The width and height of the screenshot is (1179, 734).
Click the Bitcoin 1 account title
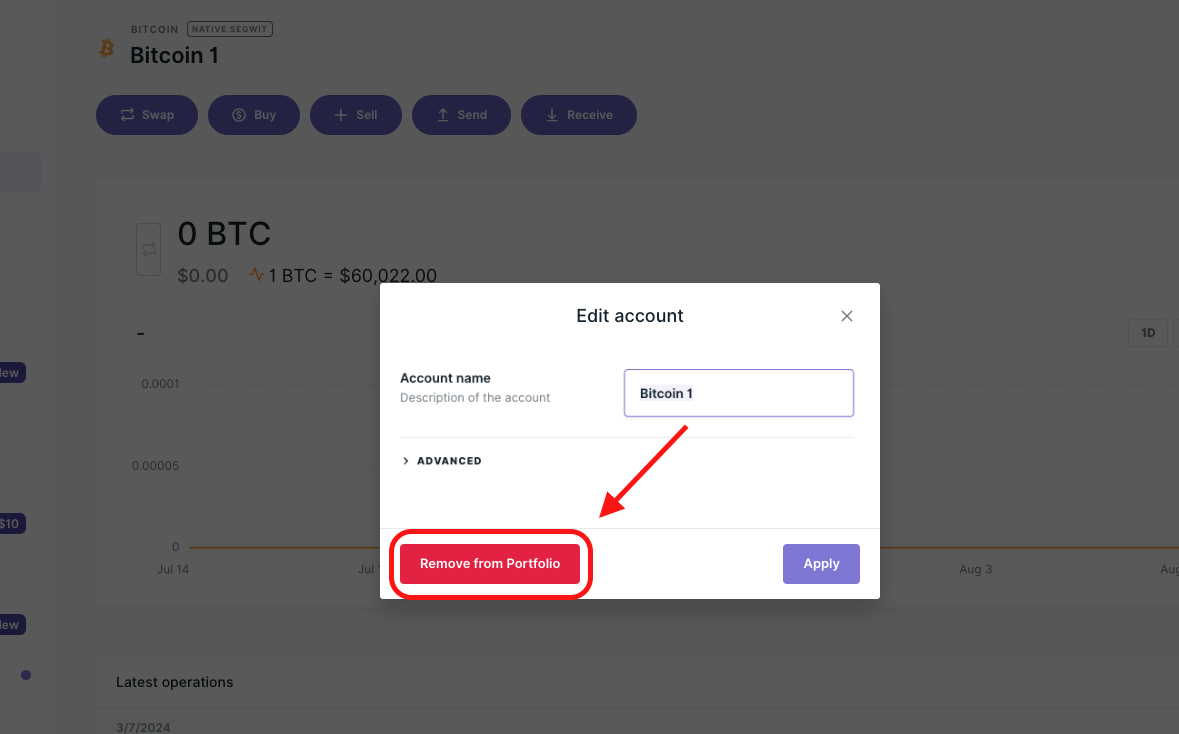pyautogui.click(x=174, y=55)
